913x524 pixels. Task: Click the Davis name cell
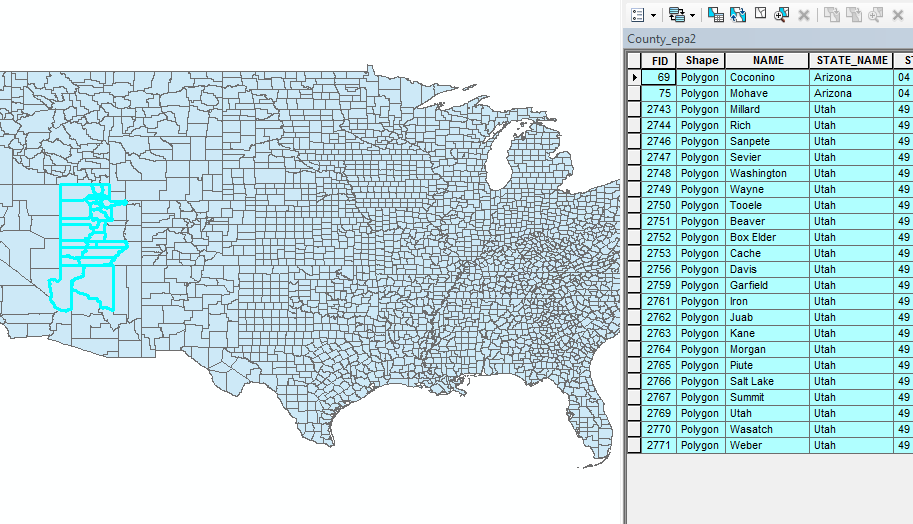pyautogui.click(x=767, y=269)
